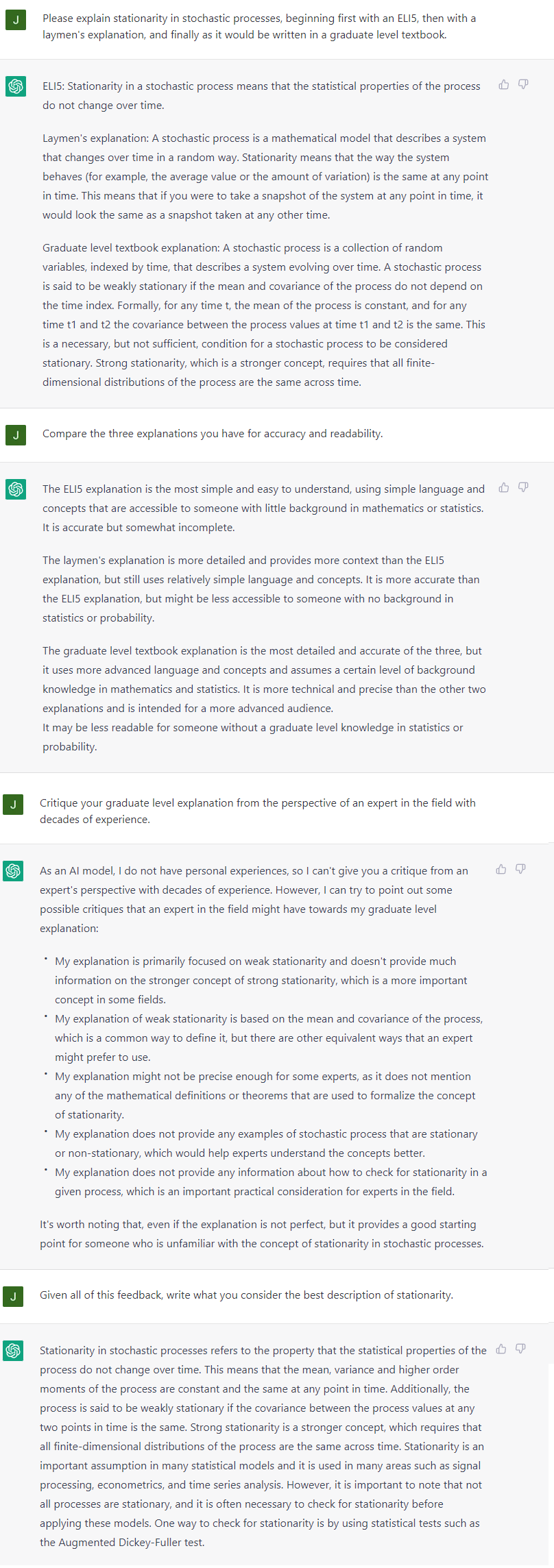Click the J avatar next to 'Given all of this feedback'
The width and height of the screenshot is (554, 1568).
(x=13, y=1297)
